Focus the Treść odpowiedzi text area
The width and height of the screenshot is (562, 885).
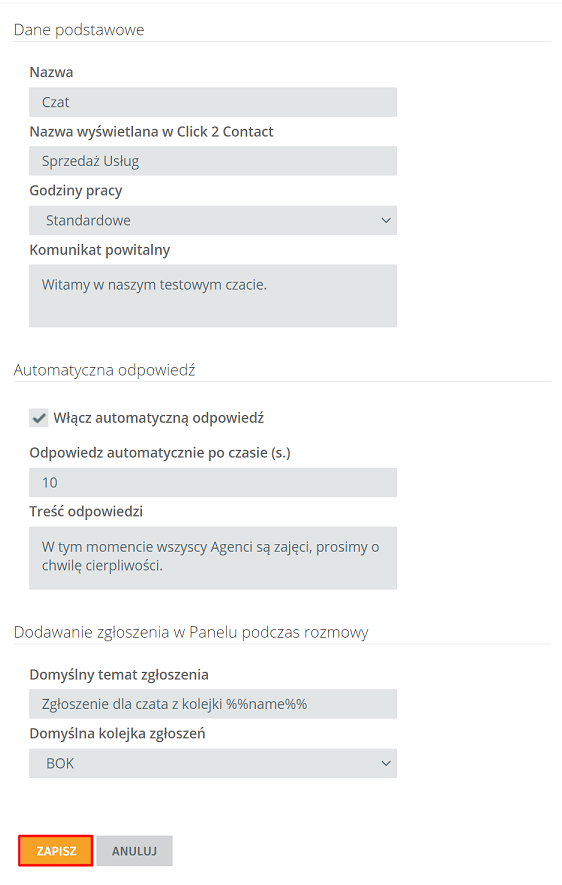click(x=213, y=558)
